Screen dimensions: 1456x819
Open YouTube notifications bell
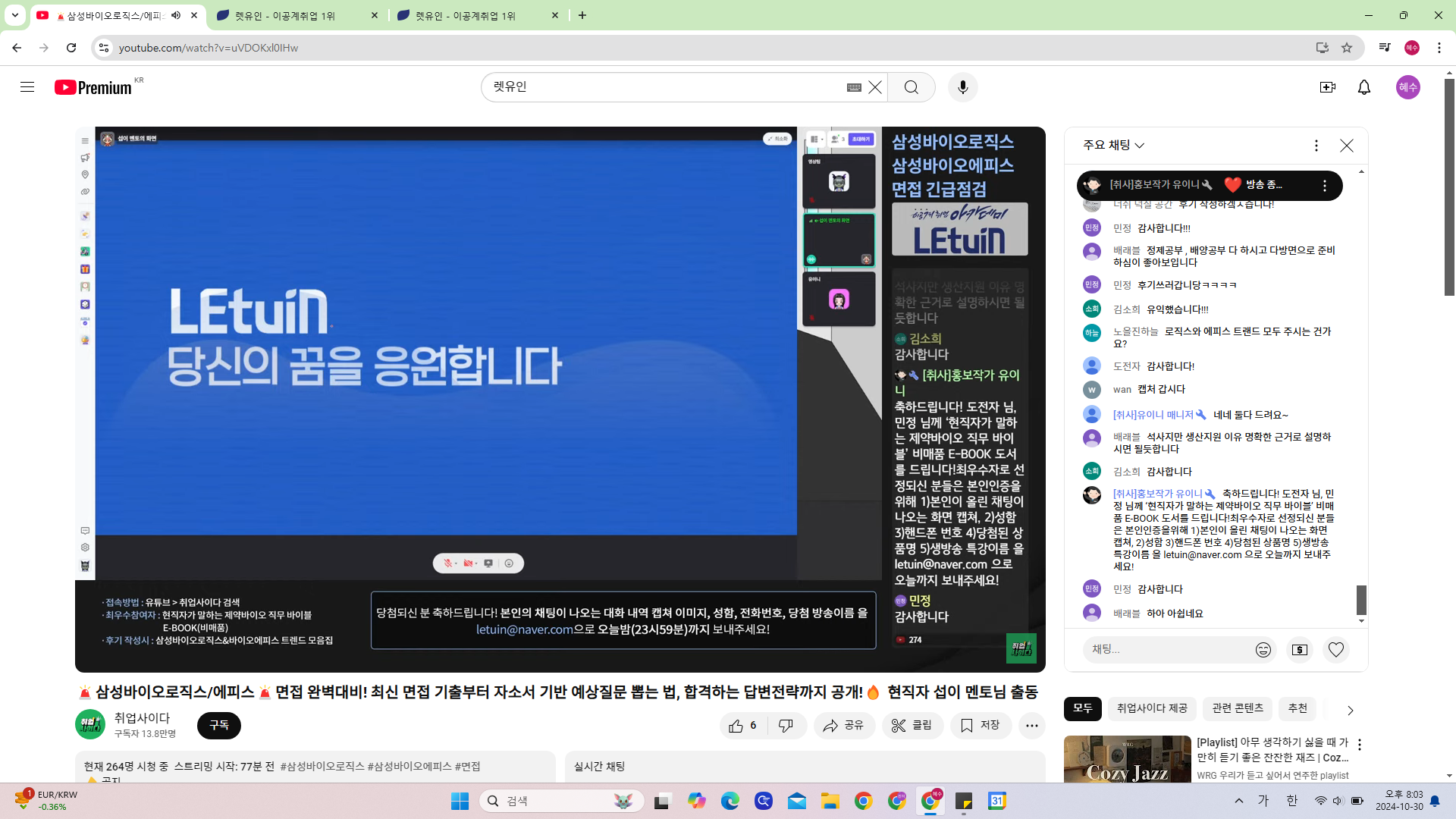[x=1363, y=87]
